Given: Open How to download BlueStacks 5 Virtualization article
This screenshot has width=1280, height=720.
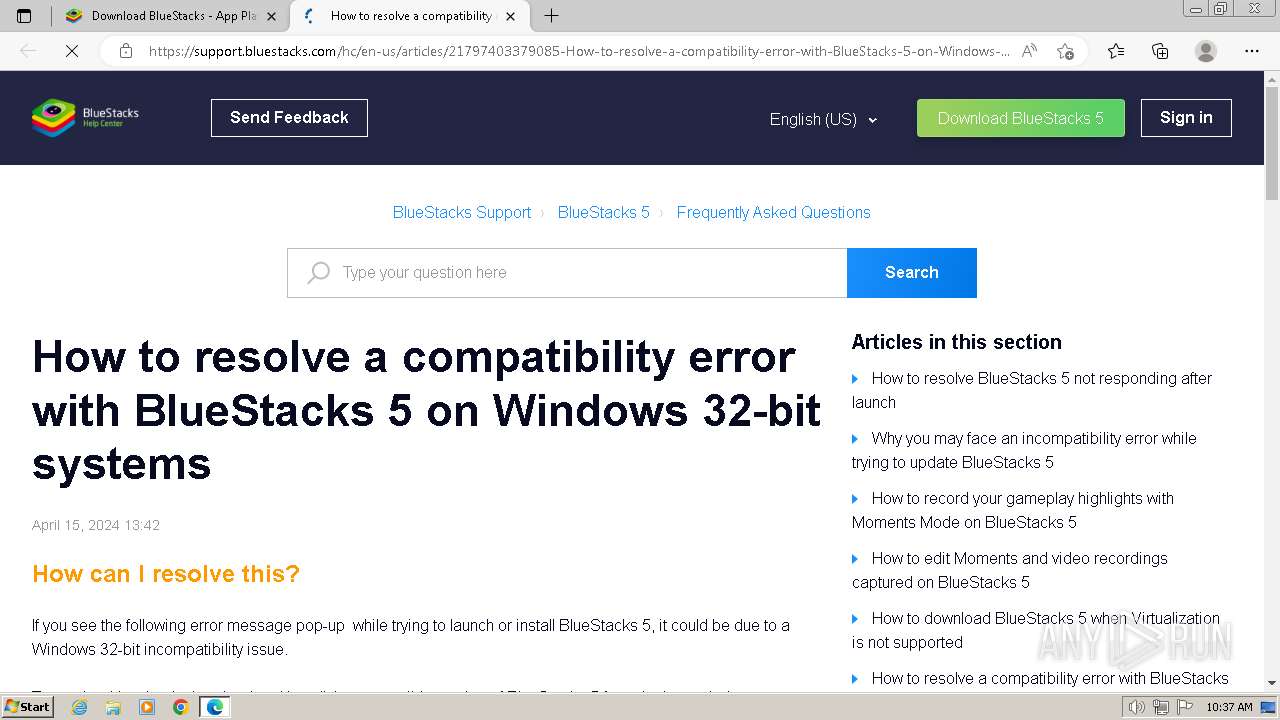Looking at the screenshot, I should click(x=1036, y=630).
